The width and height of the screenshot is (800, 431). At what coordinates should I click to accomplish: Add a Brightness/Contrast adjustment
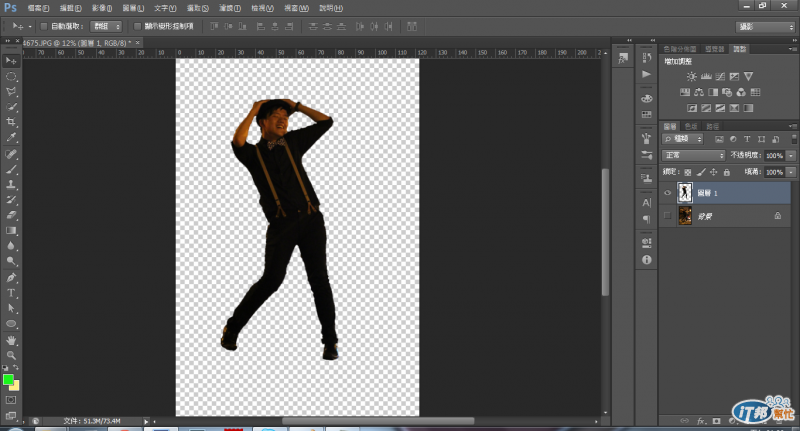[691, 77]
